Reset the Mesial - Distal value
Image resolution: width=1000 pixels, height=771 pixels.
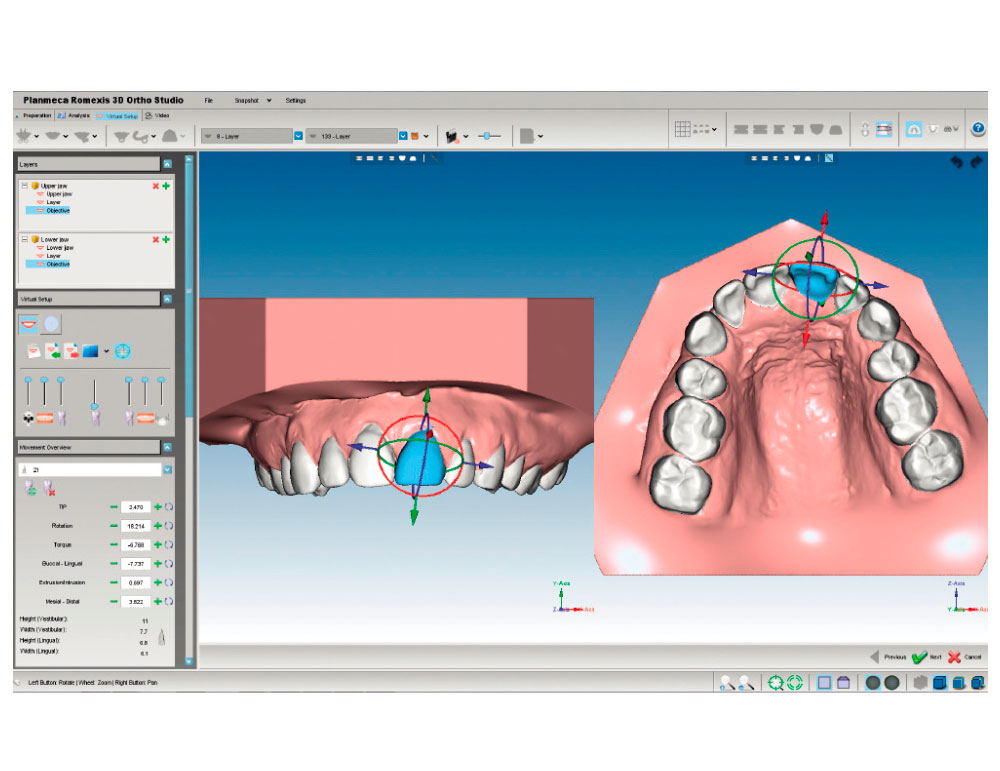[169, 601]
